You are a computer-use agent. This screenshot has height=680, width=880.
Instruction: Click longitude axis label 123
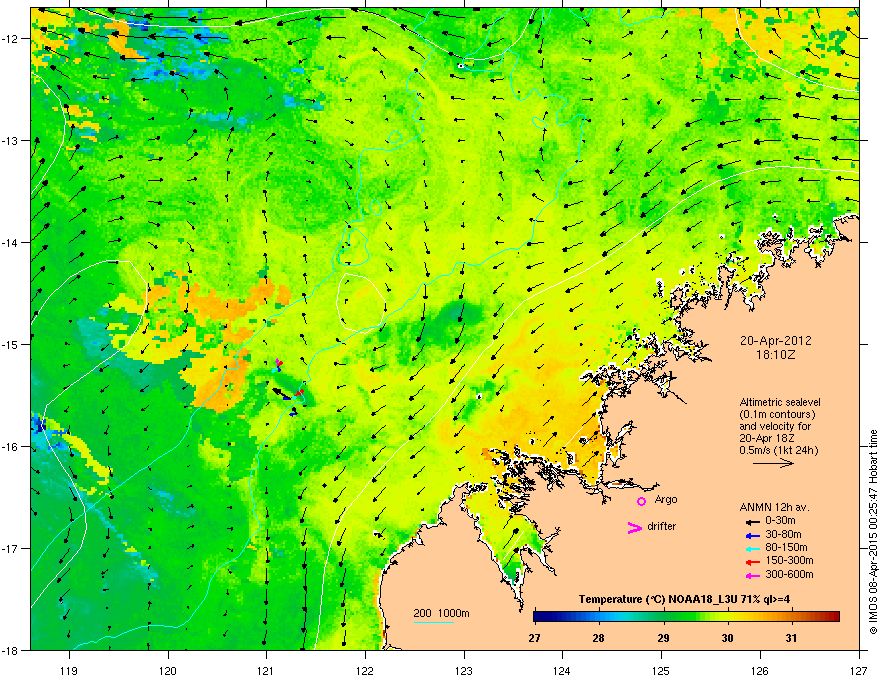(464, 670)
